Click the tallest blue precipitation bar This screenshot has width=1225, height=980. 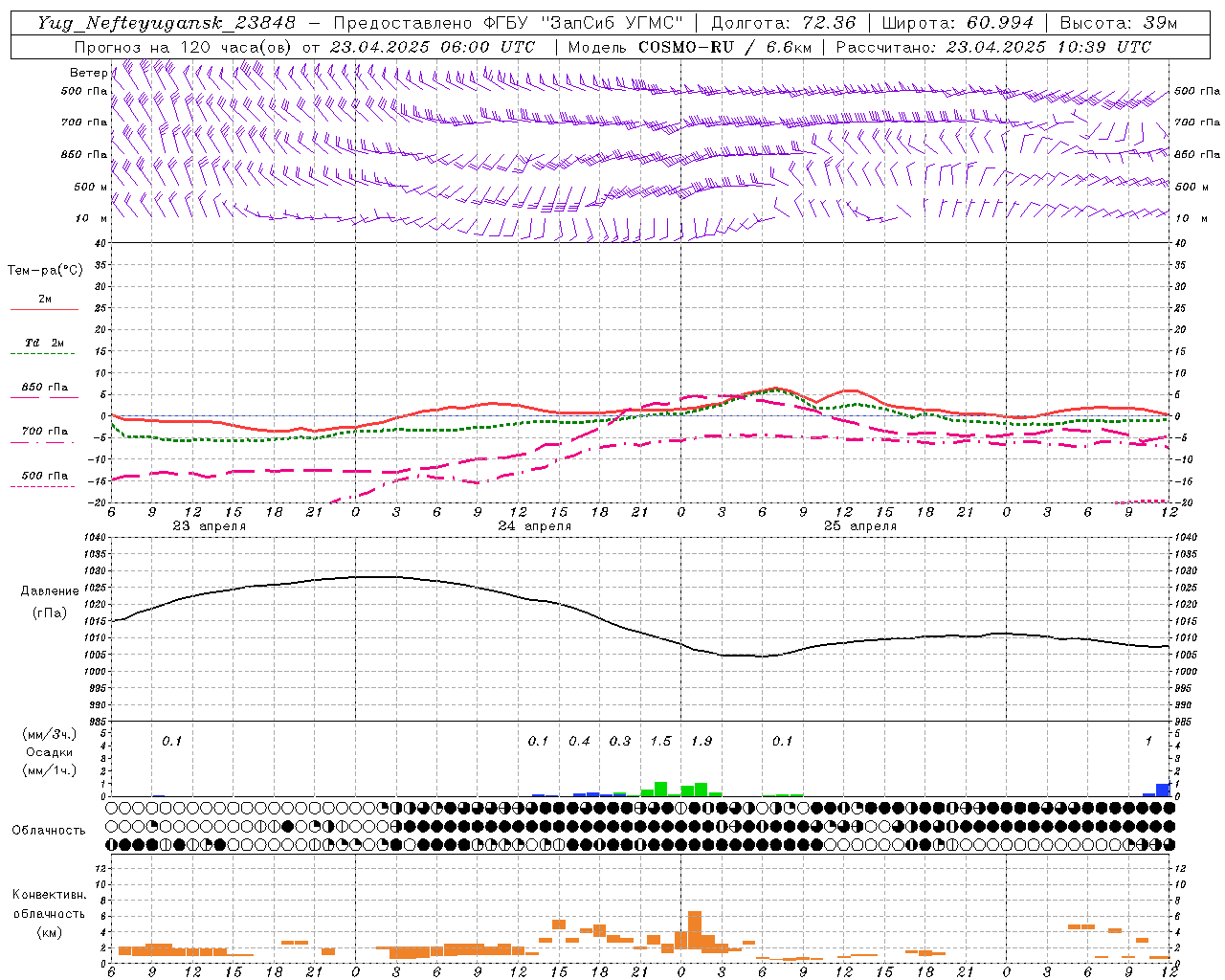click(1163, 790)
